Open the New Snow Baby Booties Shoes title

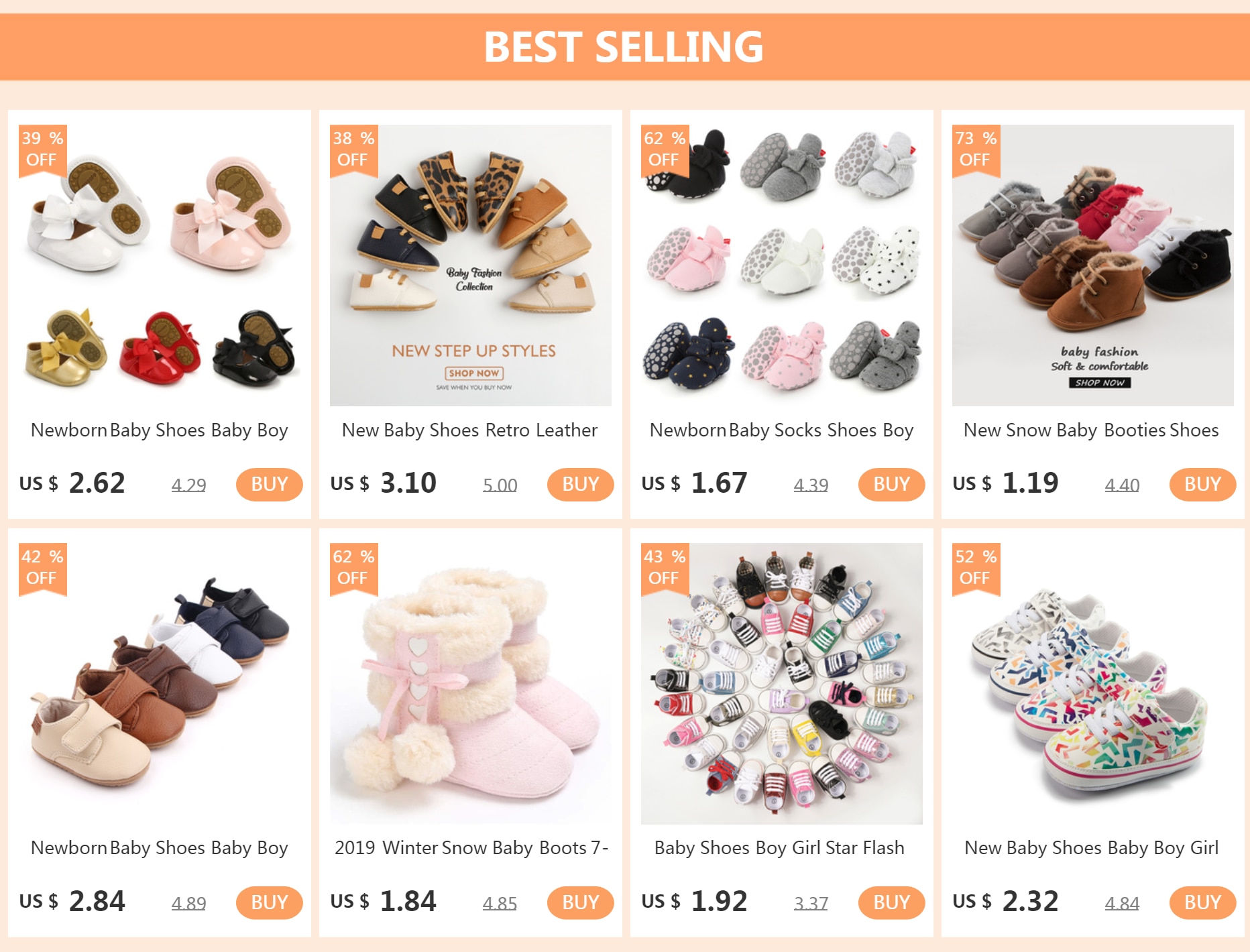[1091, 430]
